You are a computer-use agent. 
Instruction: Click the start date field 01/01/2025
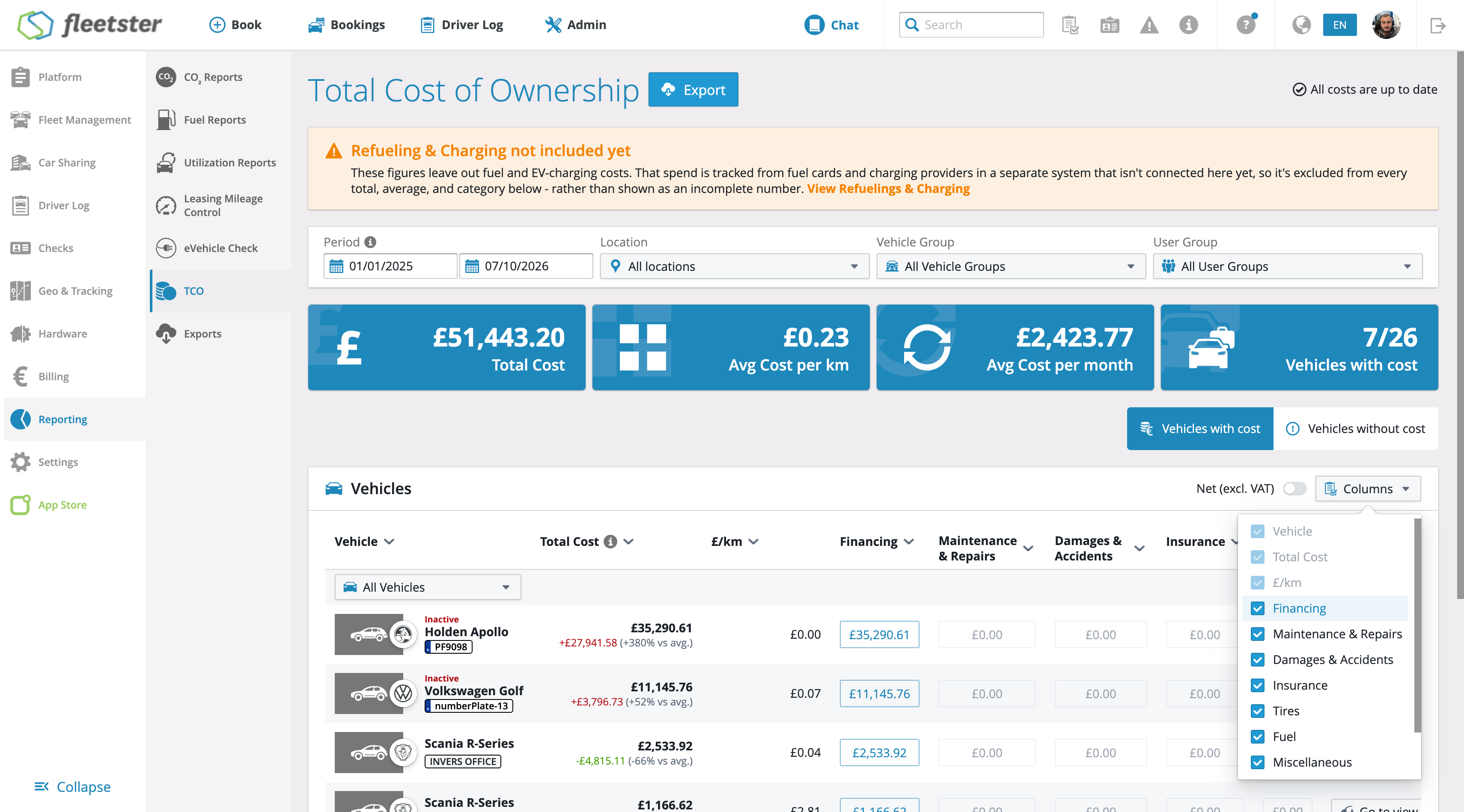(x=390, y=266)
